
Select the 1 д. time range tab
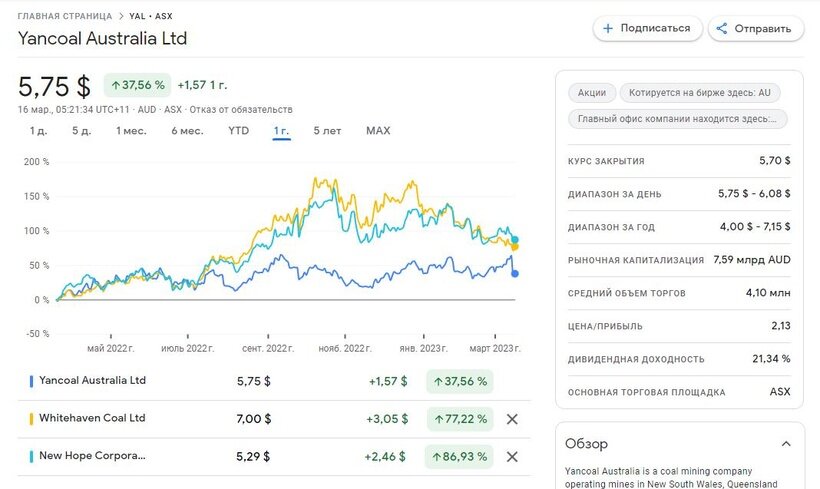click(x=38, y=131)
